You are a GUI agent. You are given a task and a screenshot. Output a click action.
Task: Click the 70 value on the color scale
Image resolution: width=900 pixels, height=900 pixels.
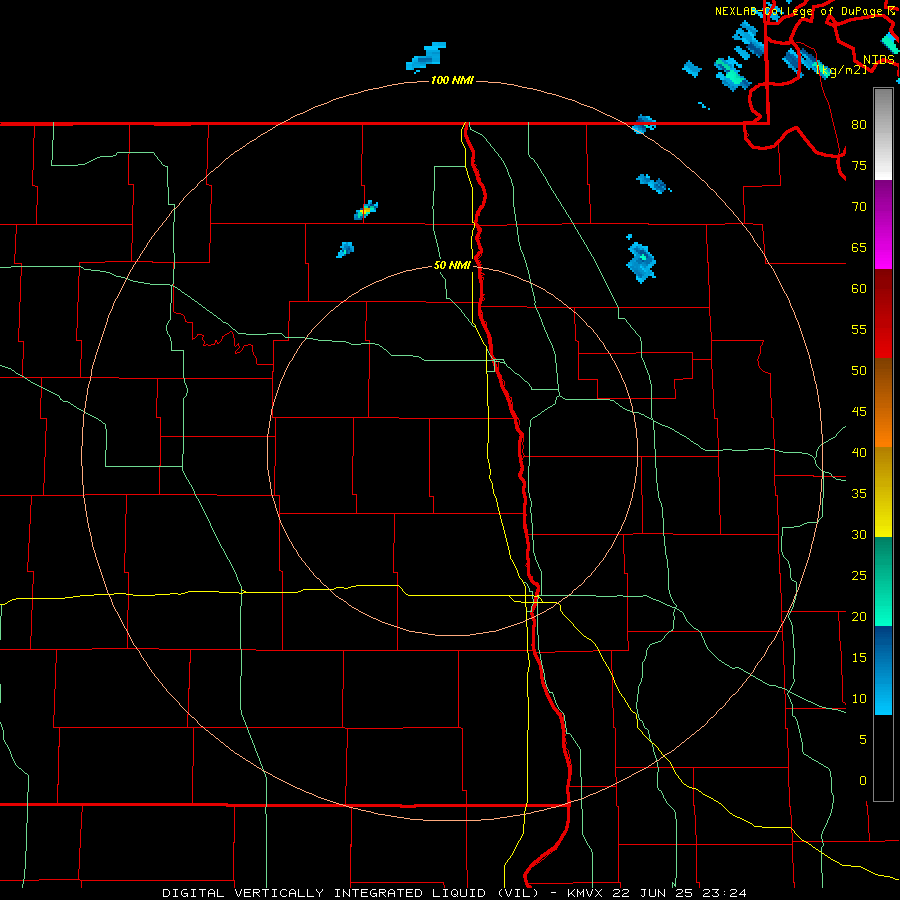point(859,207)
